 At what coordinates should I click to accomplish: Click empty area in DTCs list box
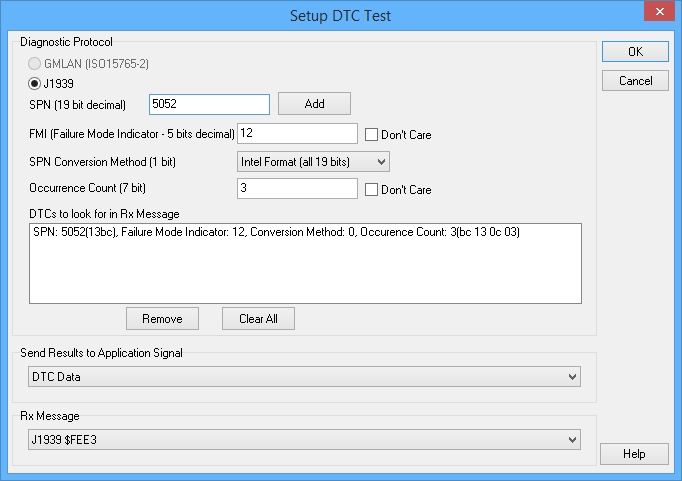(305, 275)
